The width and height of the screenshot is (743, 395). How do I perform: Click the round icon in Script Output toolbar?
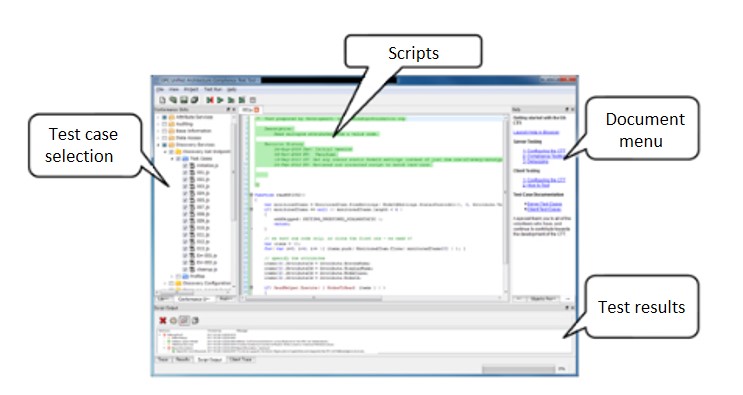click(x=173, y=321)
